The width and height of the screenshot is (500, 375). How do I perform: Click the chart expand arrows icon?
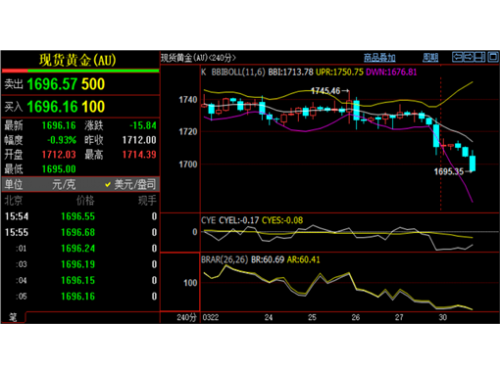pos(458,57)
